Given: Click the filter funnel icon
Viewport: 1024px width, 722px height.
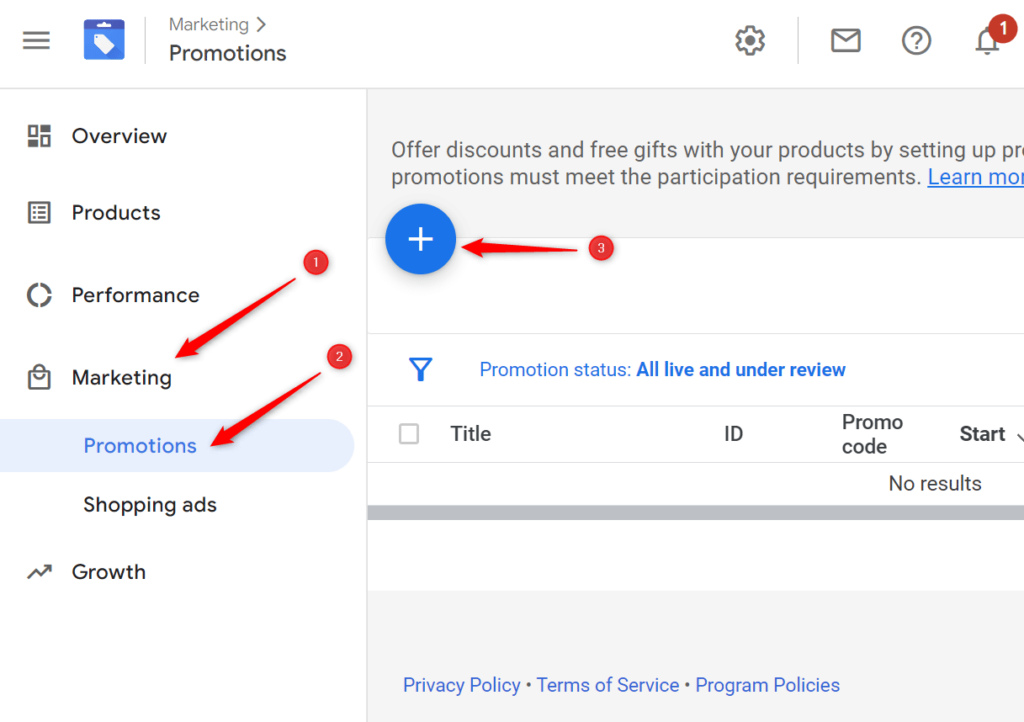Looking at the screenshot, I should click(x=420, y=369).
